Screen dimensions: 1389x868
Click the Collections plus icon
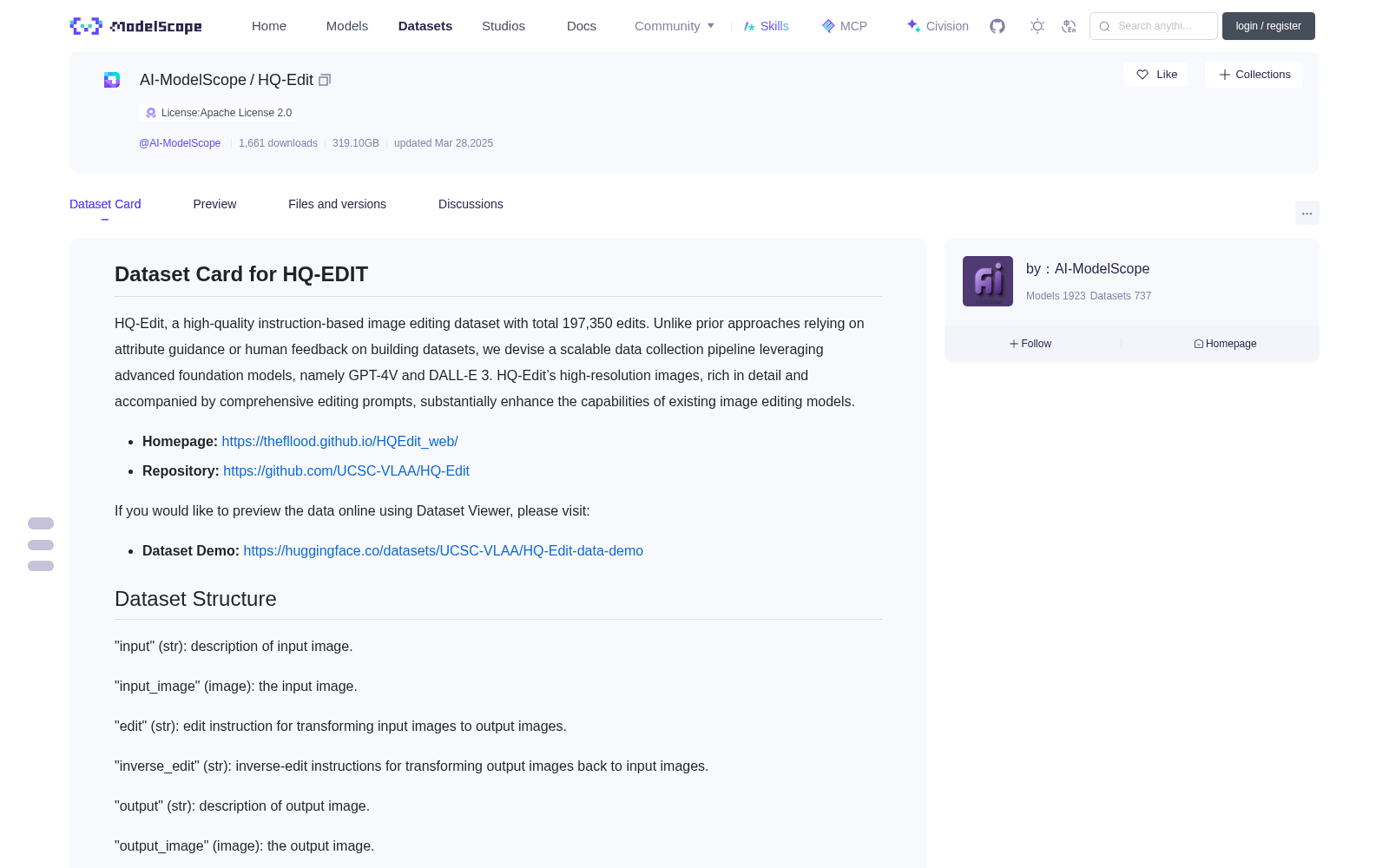(x=1225, y=75)
